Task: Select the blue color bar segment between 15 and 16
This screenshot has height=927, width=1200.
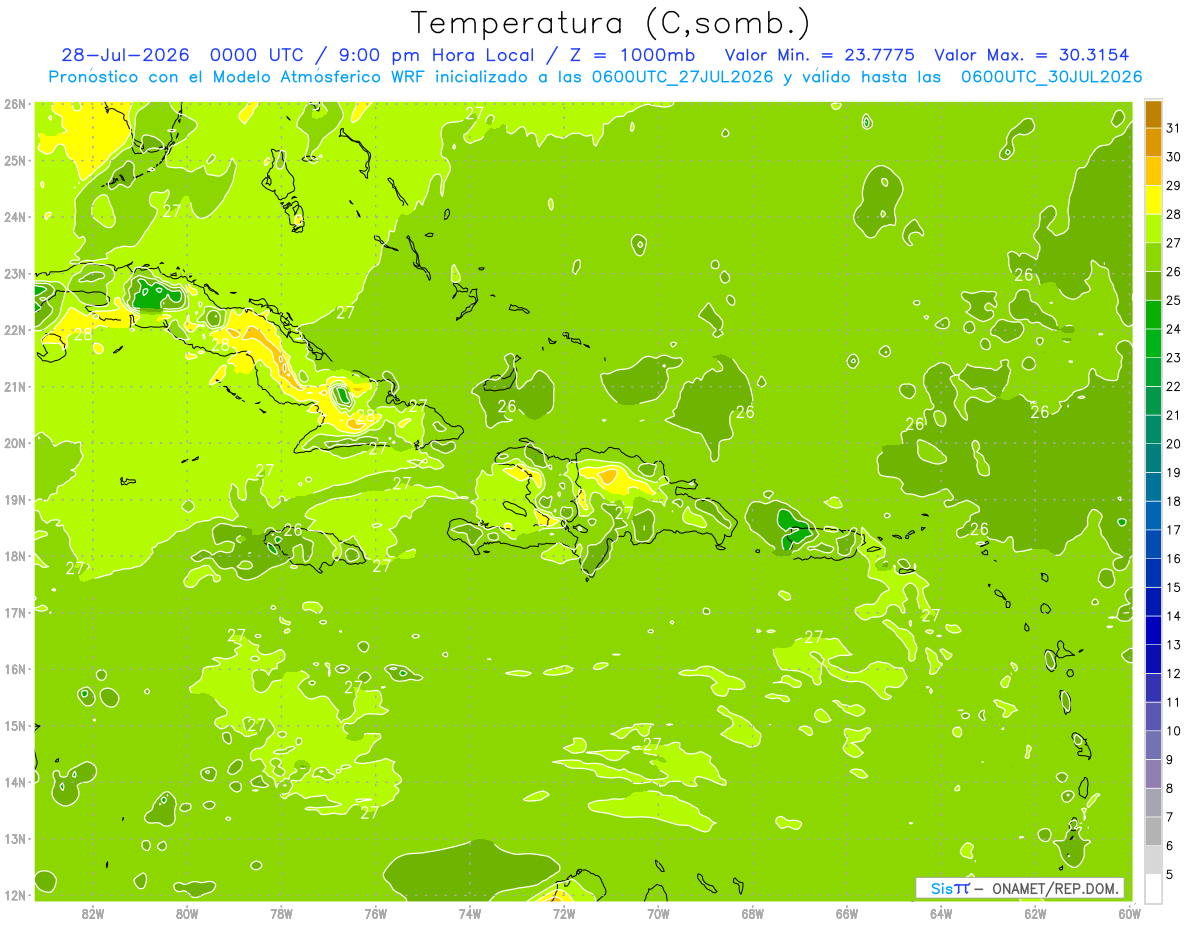Action: (1153, 573)
